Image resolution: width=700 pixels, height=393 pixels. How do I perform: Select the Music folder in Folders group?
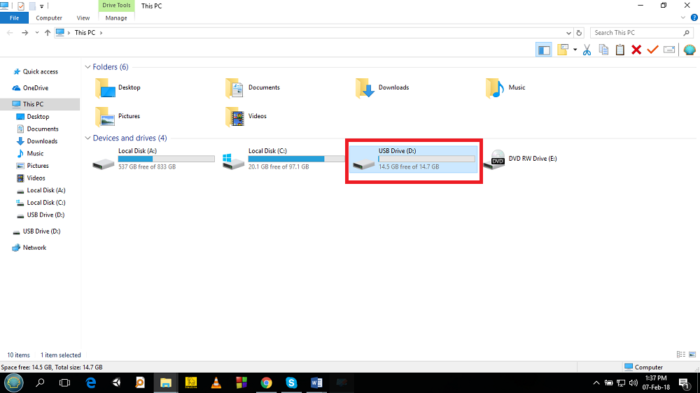tap(506, 88)
